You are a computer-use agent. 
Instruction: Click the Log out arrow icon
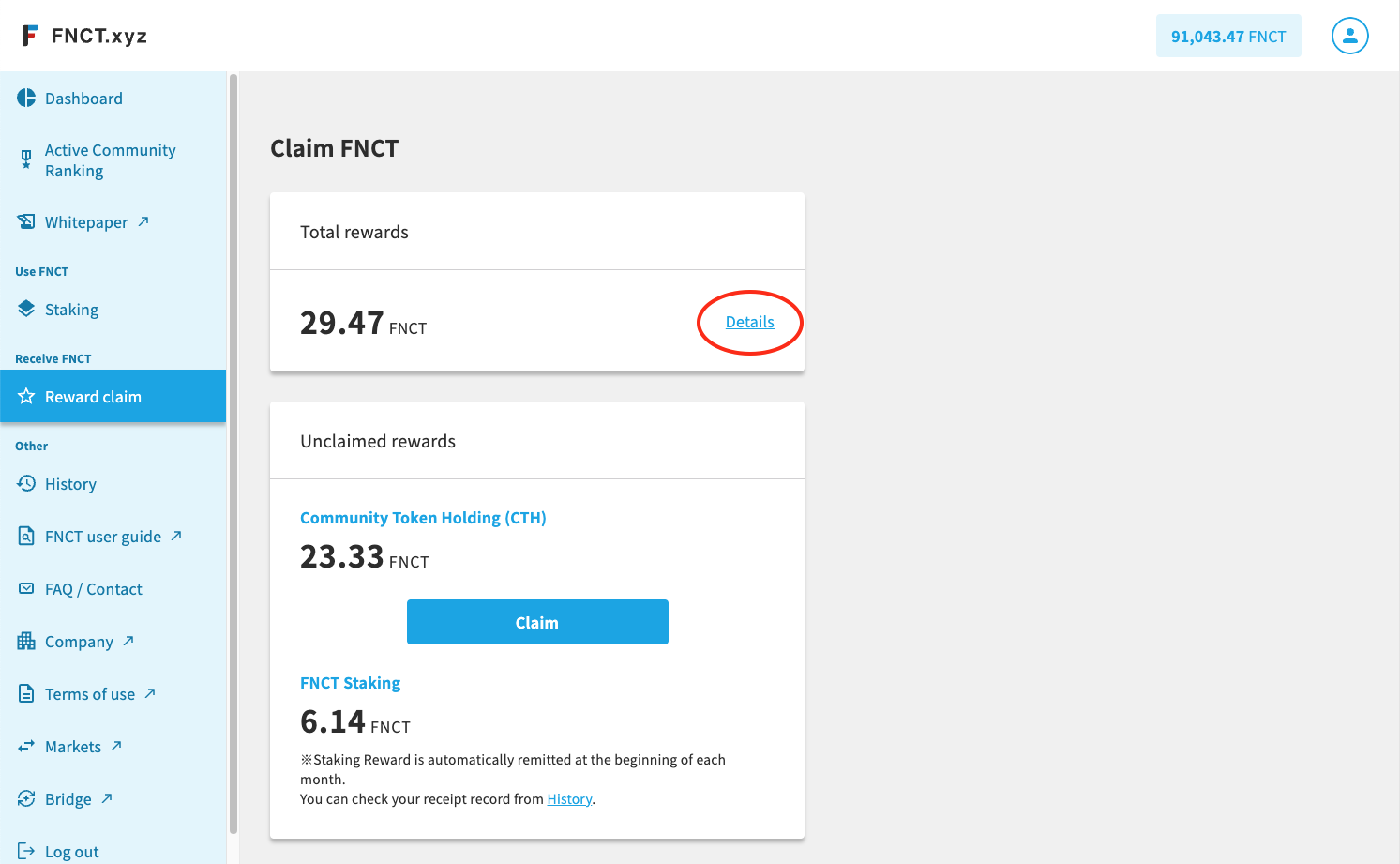coord(26,851)
